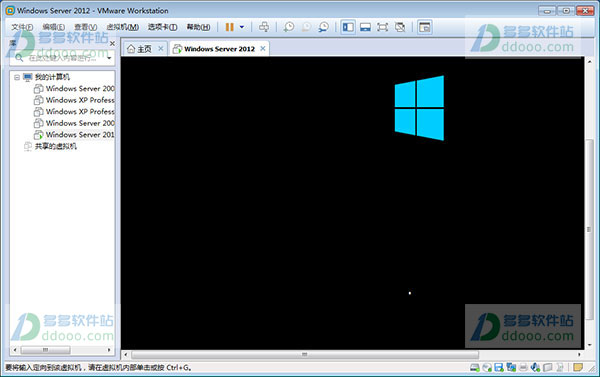
Task: Enter full screen mode via toolbar icon
Action: (382, 27)
